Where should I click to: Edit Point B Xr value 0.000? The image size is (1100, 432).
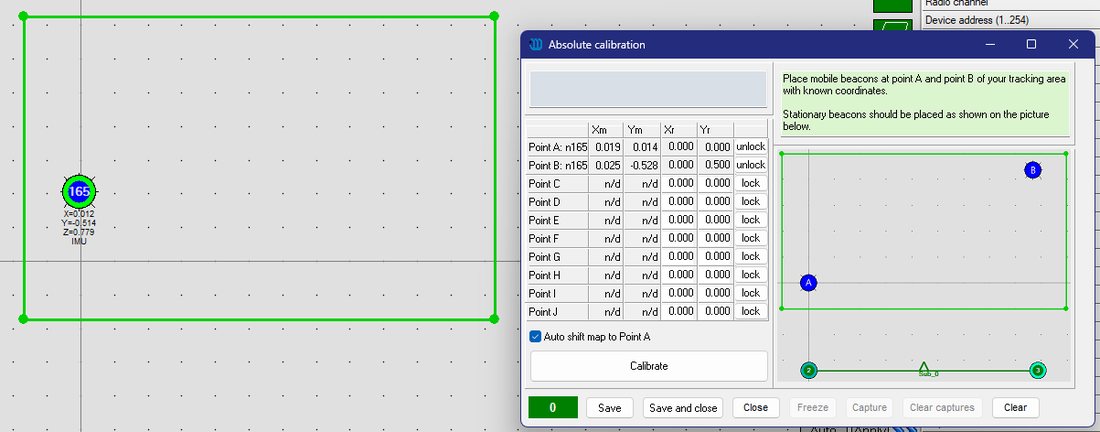tap(679, 165)
